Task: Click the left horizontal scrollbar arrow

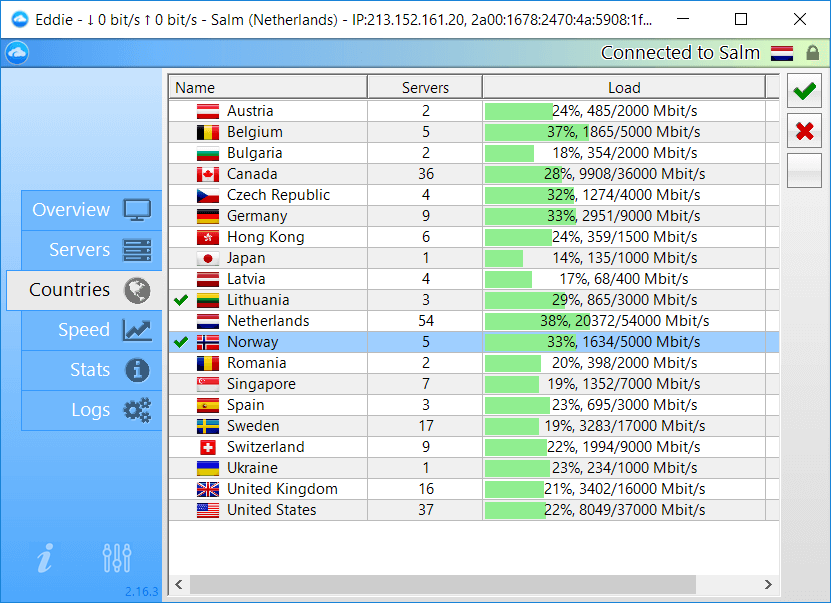Action: [179, 584]
